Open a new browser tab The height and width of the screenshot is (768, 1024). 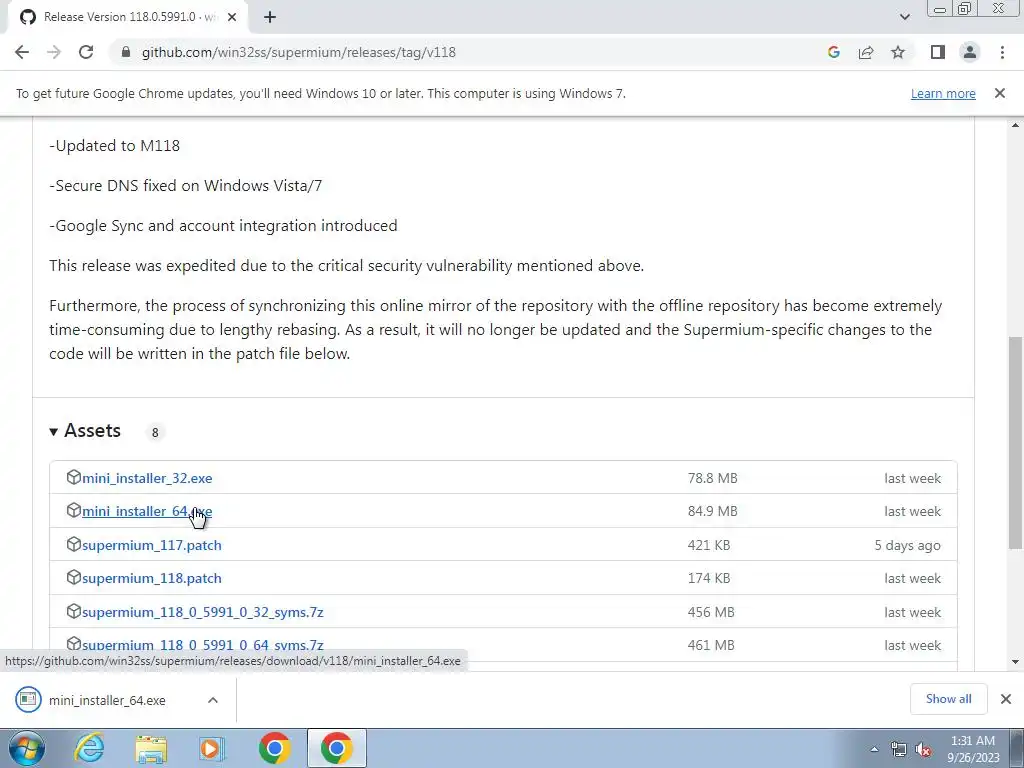click(x=270, y=17)
